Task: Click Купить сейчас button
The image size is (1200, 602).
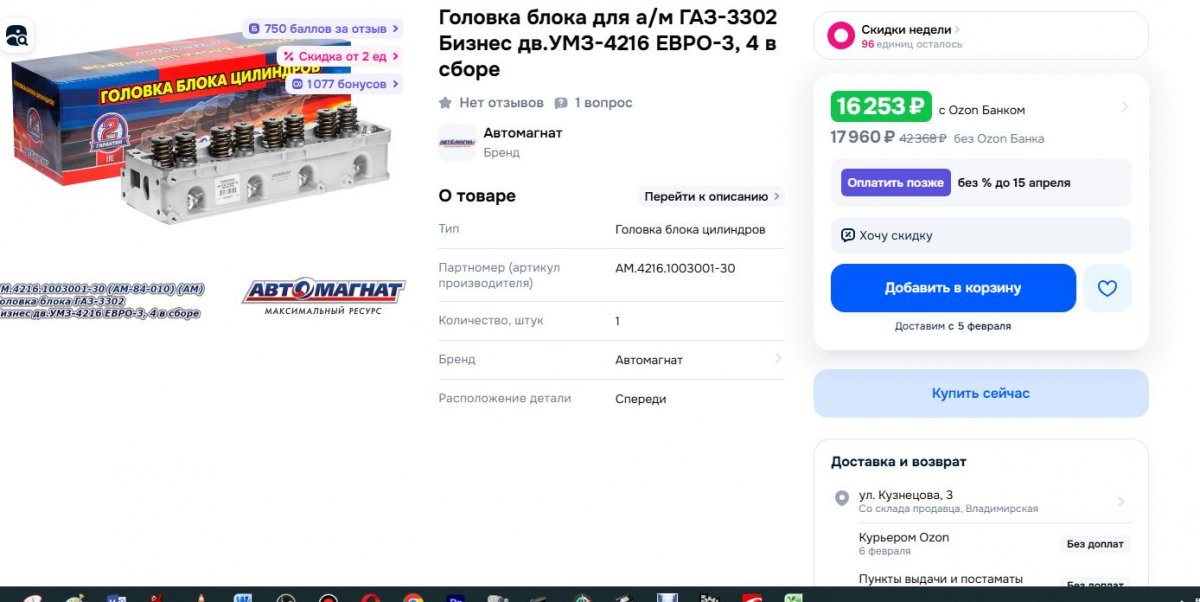Action: tap(980, 393)
